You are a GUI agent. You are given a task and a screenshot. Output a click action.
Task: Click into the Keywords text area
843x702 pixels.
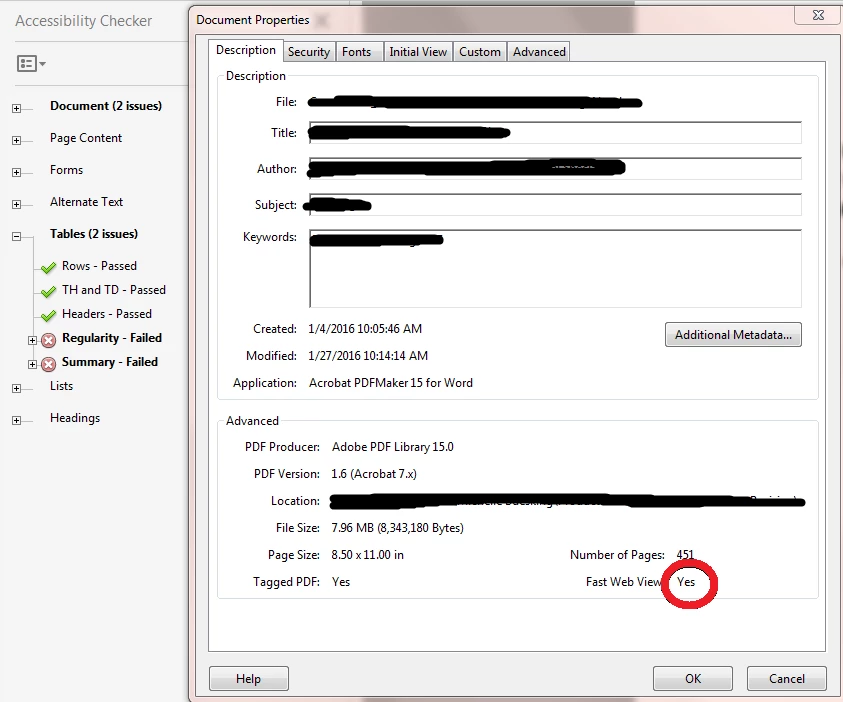point(555,268)
